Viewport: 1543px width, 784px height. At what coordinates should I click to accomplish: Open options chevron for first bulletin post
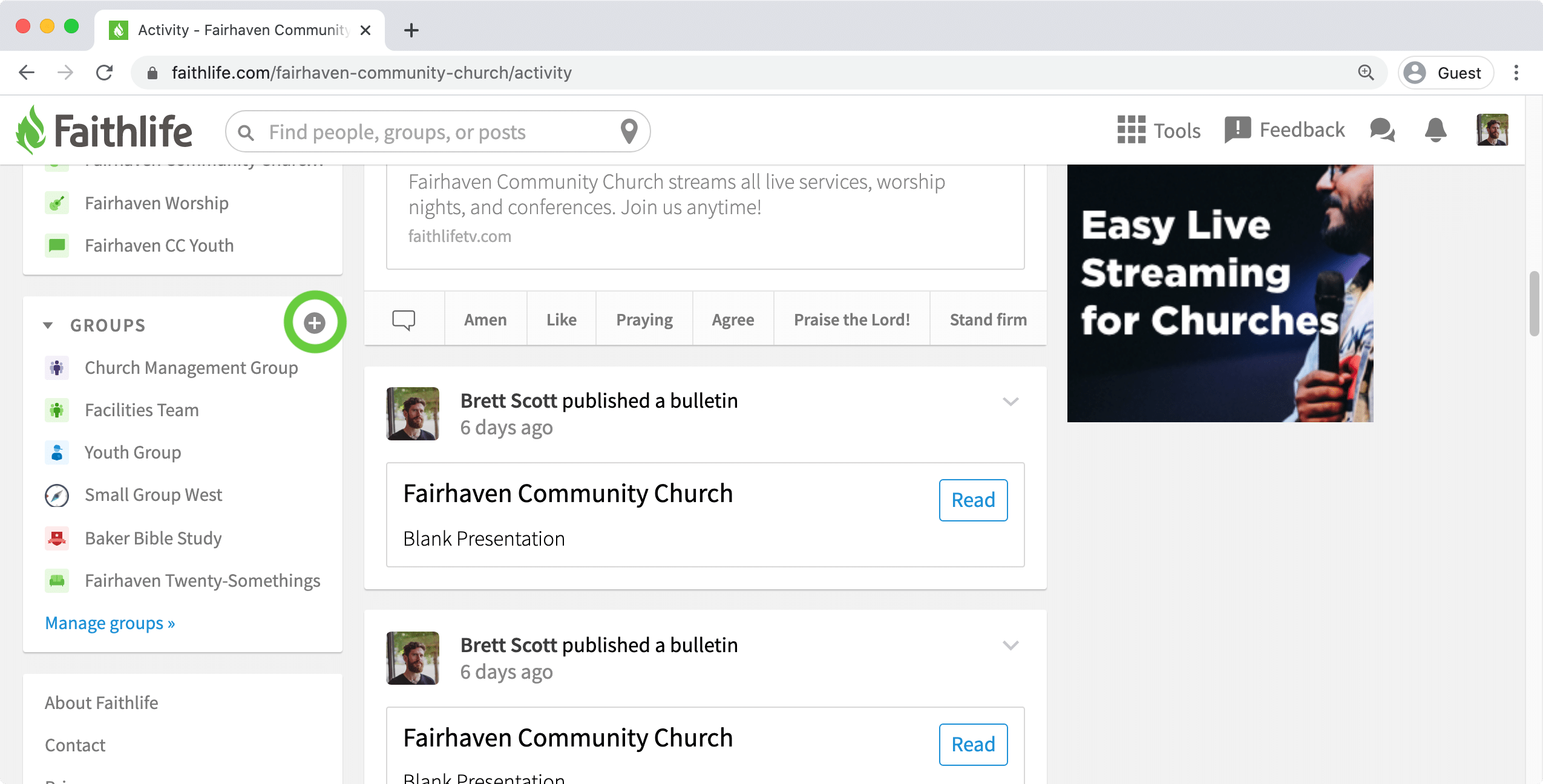[1011, 402]
